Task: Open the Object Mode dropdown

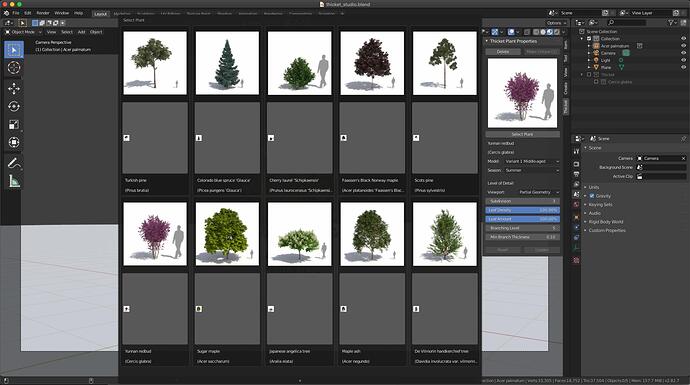Action: [x=23, y=32]
